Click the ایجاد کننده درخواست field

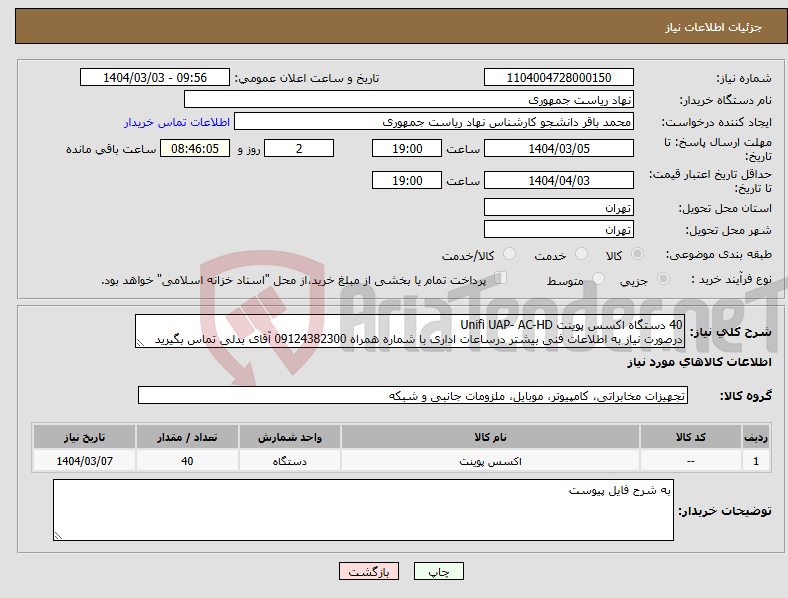(x=434, y=122)
